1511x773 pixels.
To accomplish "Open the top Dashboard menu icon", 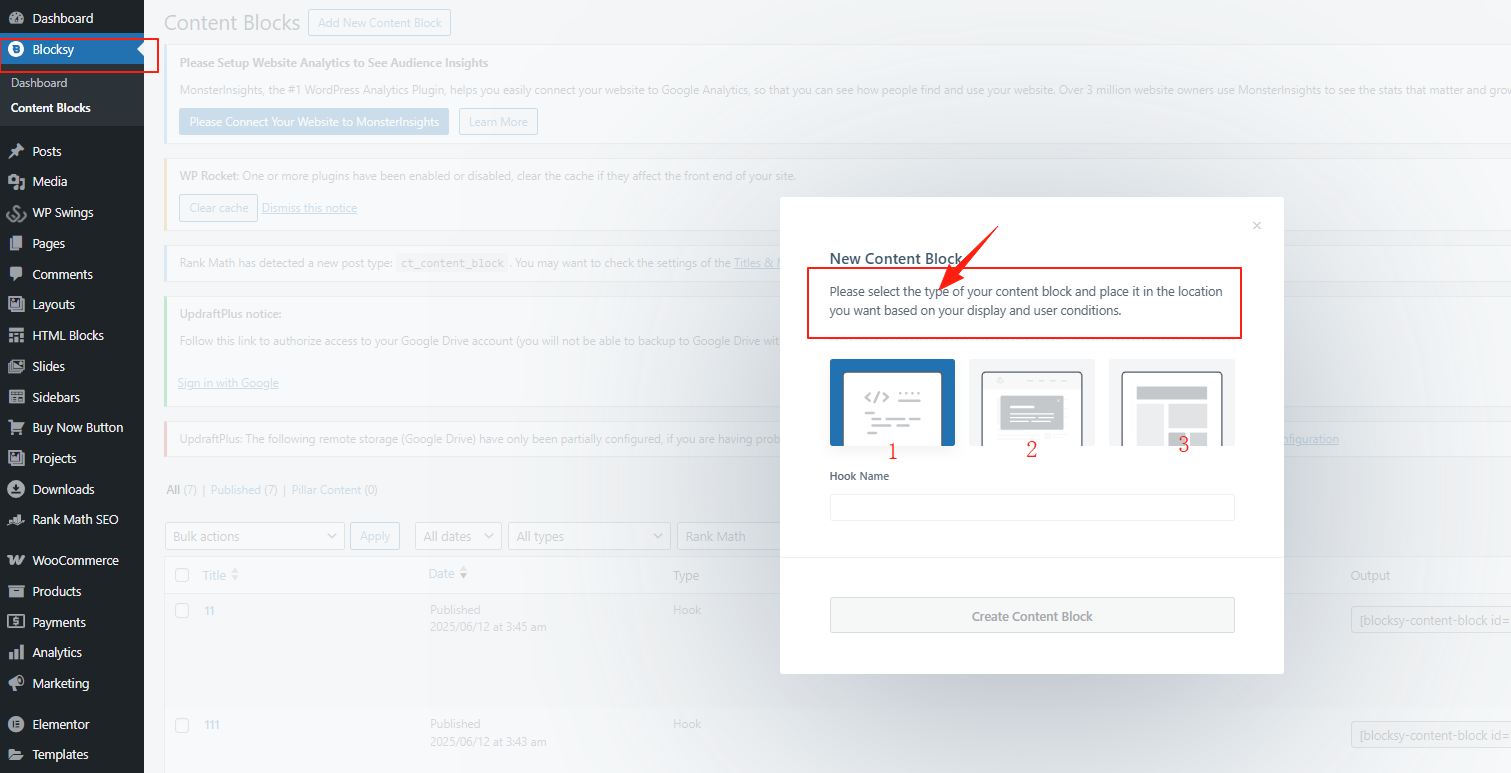I will [16, 18].
